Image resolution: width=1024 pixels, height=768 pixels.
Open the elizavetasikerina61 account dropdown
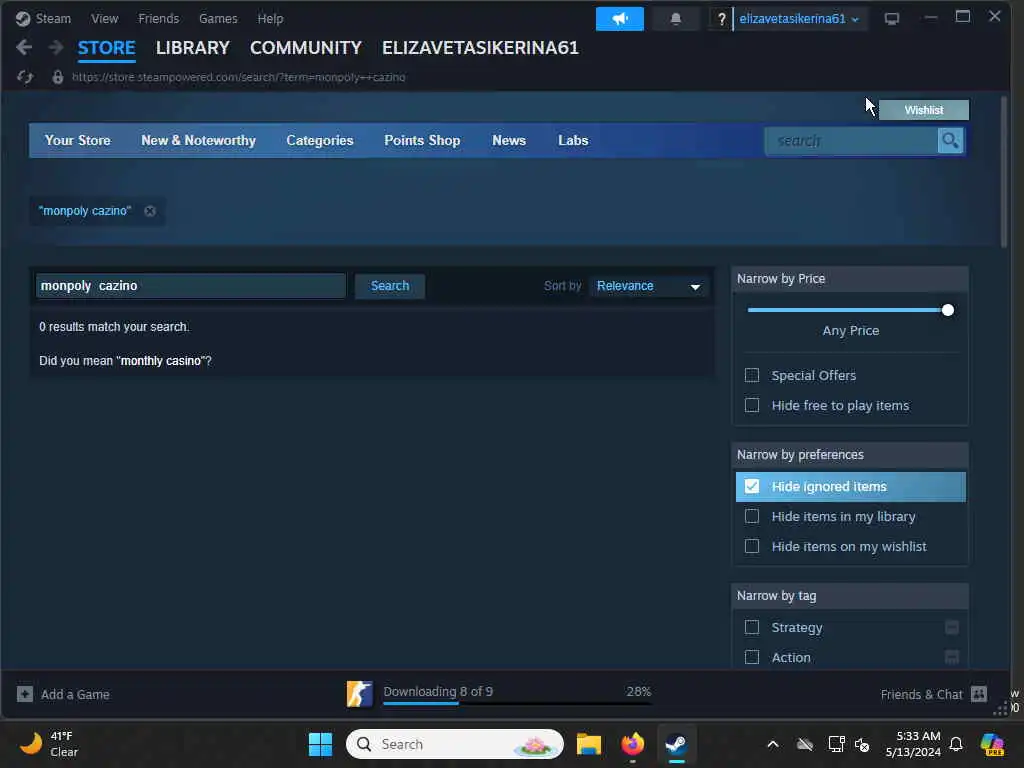point(799,19)
